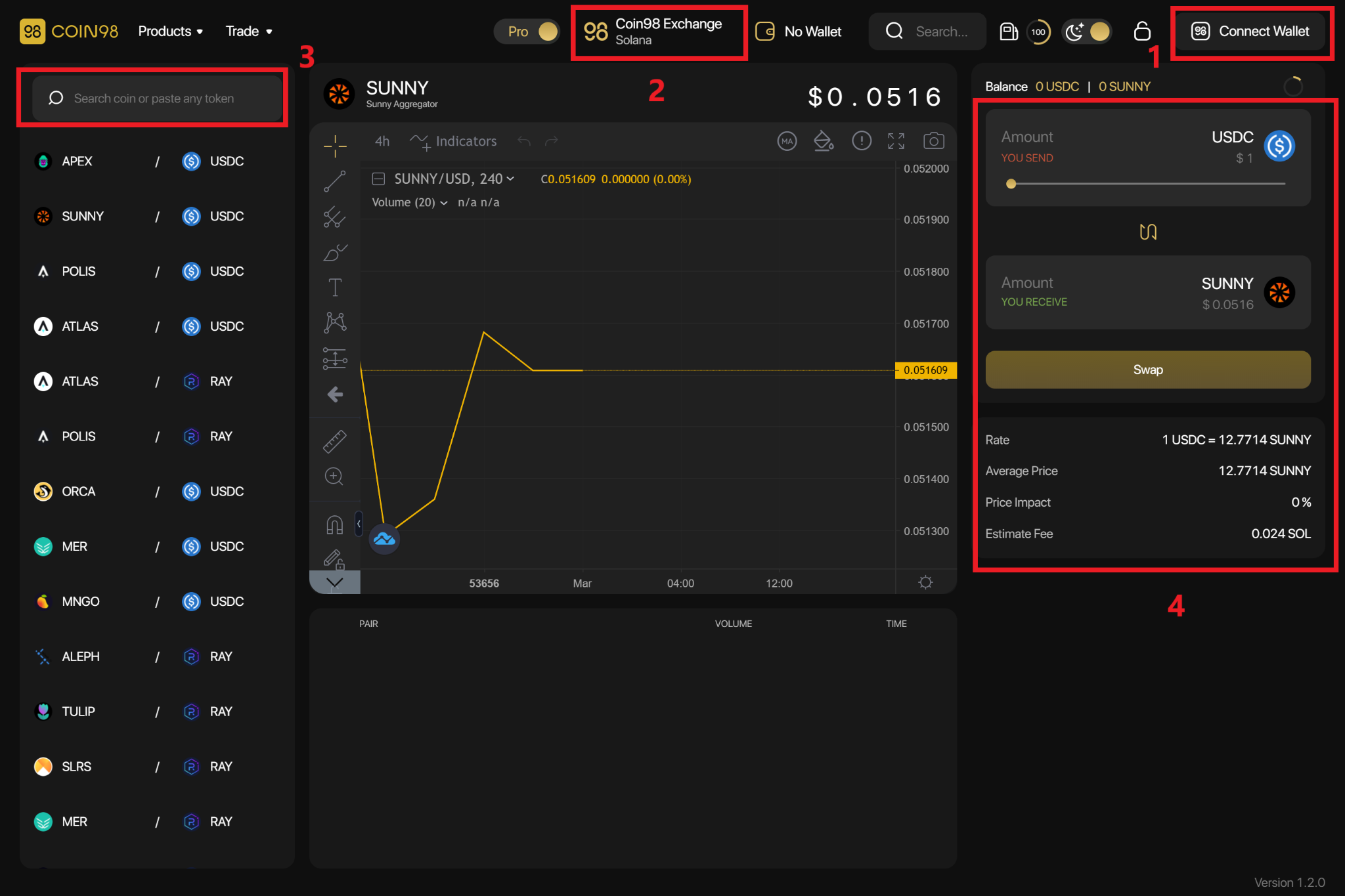
Task: Toggle the dark/light theme switch
Action: tap(1087, 32)
